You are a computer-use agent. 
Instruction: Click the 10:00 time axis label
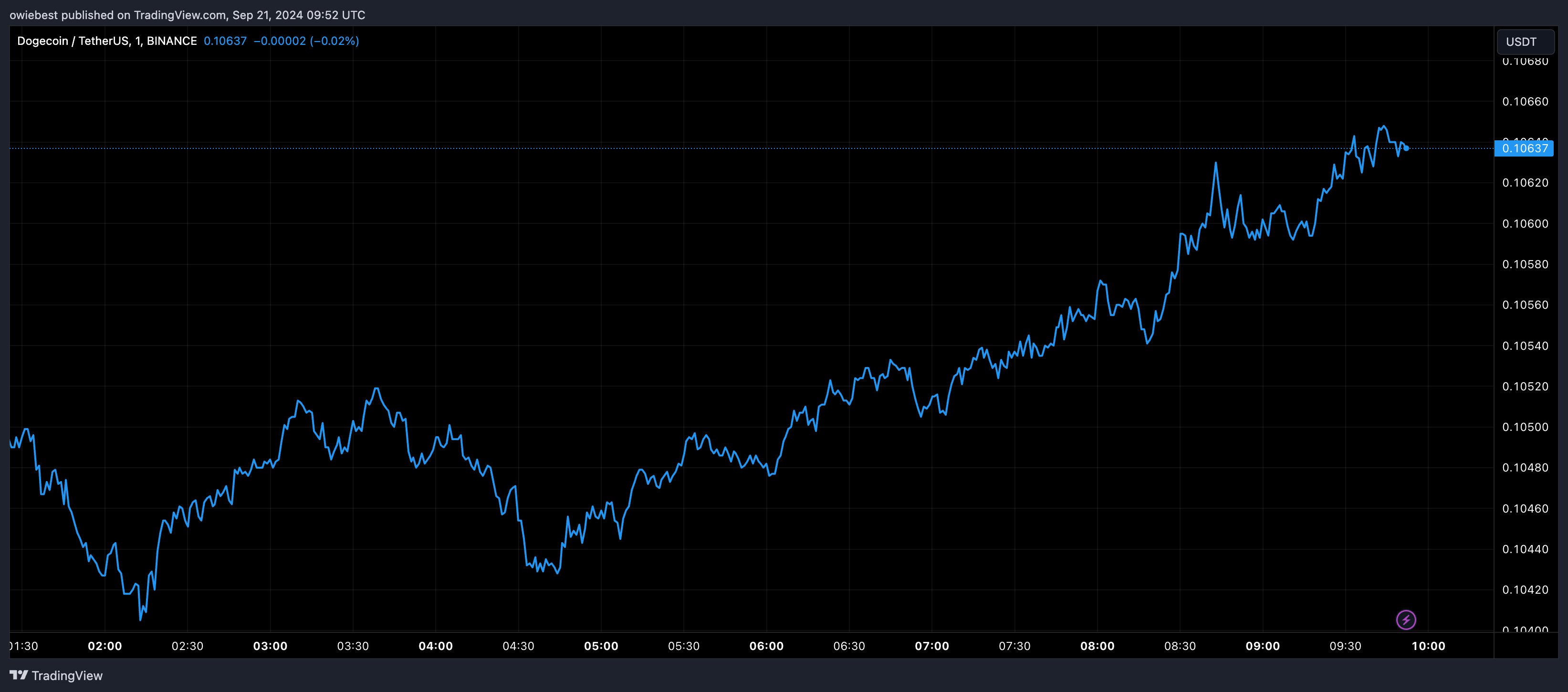coord(1428,646)
